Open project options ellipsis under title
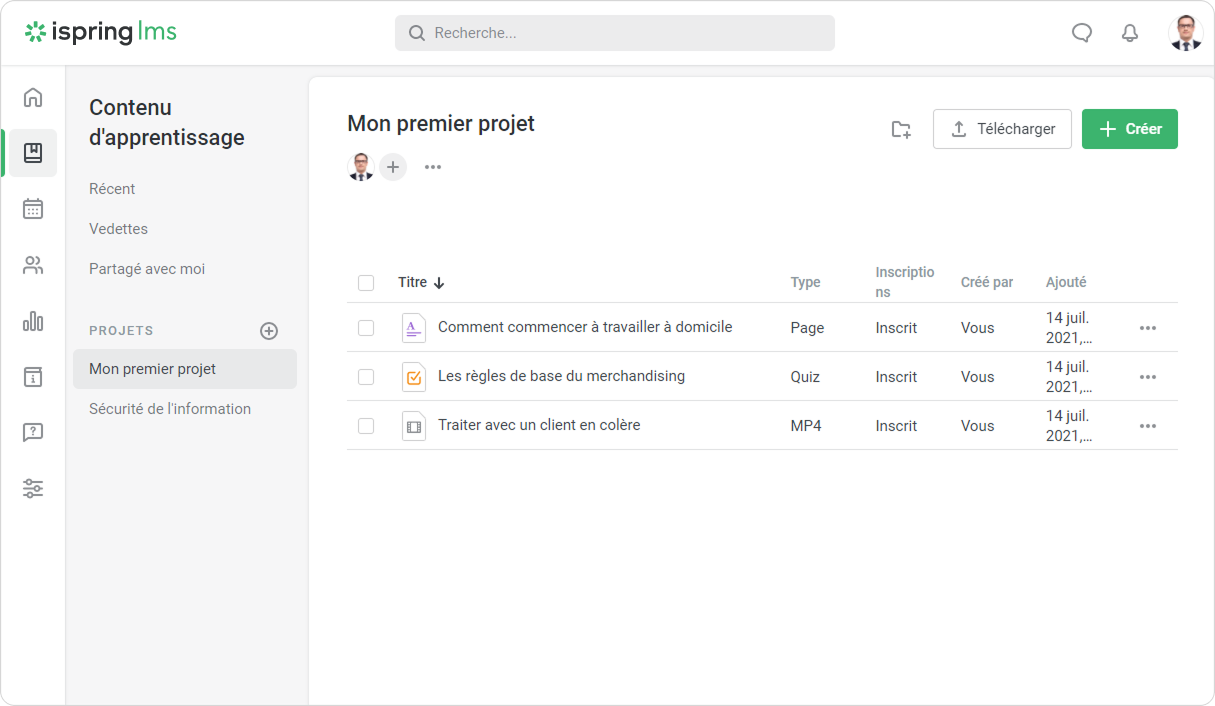The height and width of the screenshot is (706, 1215). coord(432,167)
